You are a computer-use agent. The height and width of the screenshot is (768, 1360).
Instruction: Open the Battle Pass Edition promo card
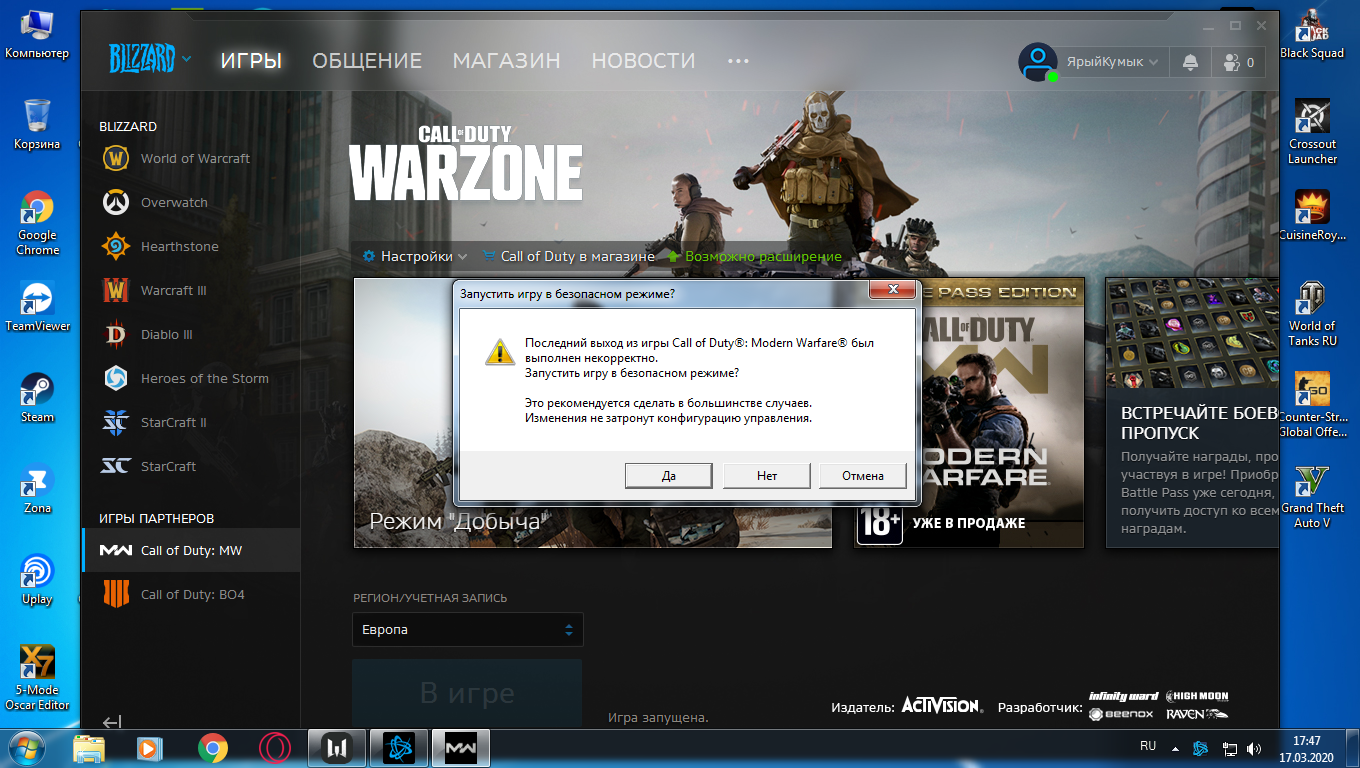point(969,413)
